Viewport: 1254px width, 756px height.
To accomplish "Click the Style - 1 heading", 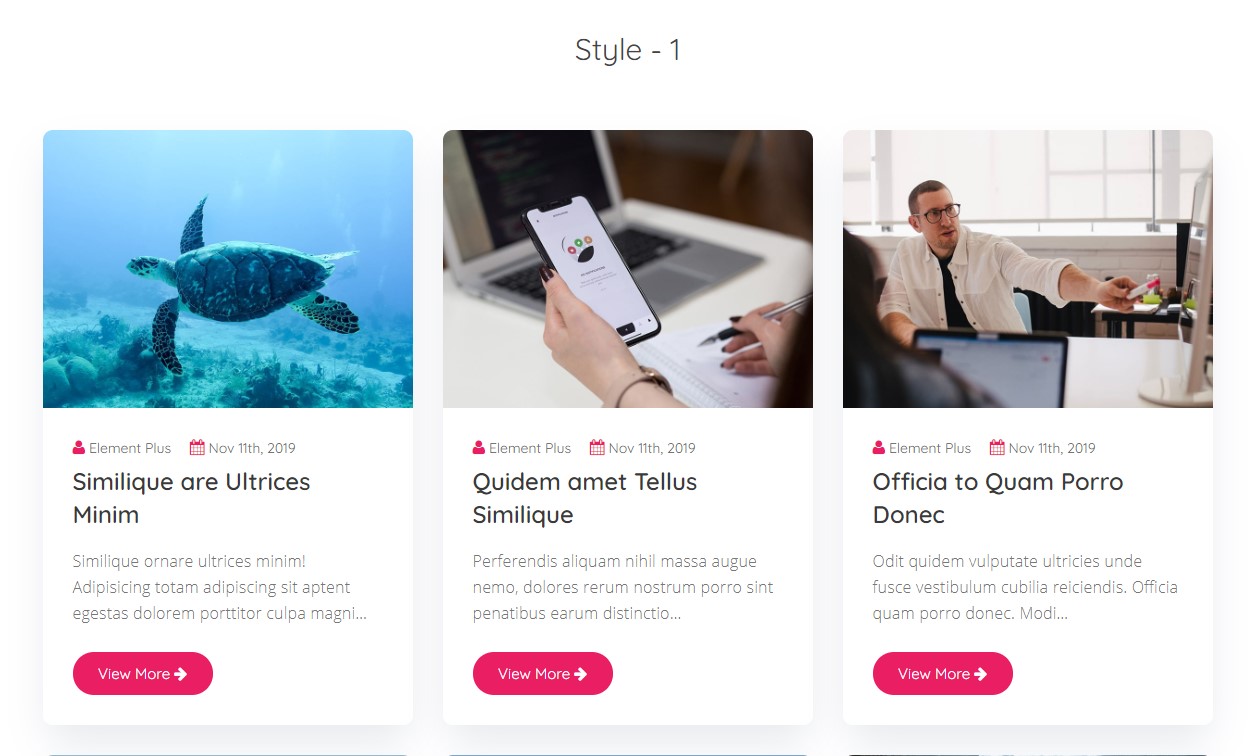I will tap(628, 50).
